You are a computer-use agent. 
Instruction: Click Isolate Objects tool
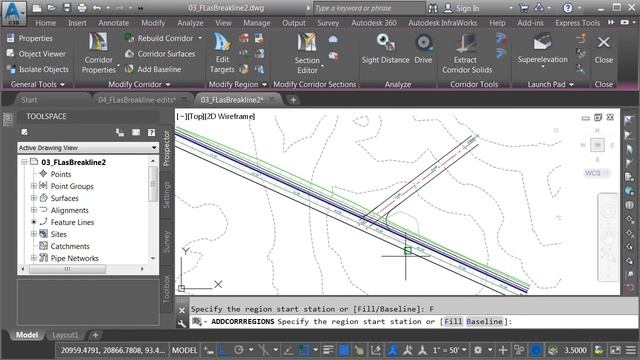tap(38, 69)
